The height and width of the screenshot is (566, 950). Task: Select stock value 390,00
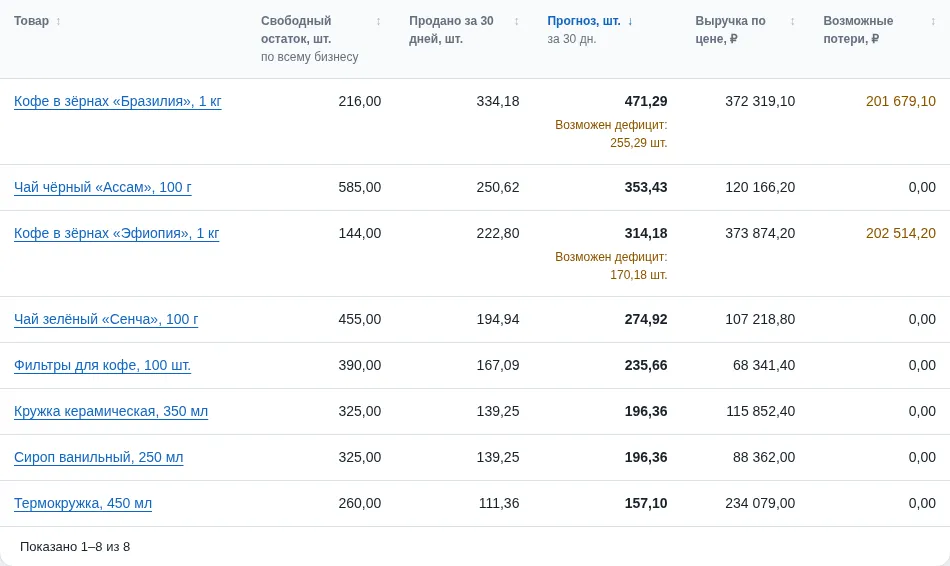point(360,365)
